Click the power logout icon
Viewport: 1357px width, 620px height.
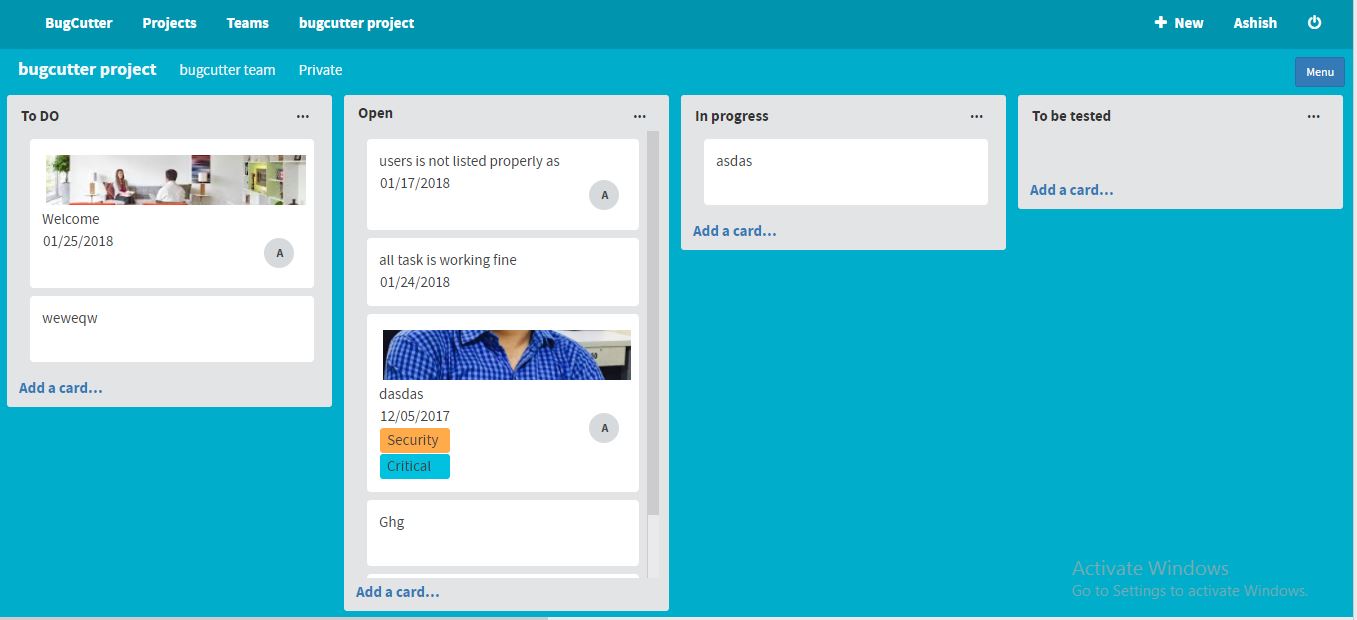1314,22
